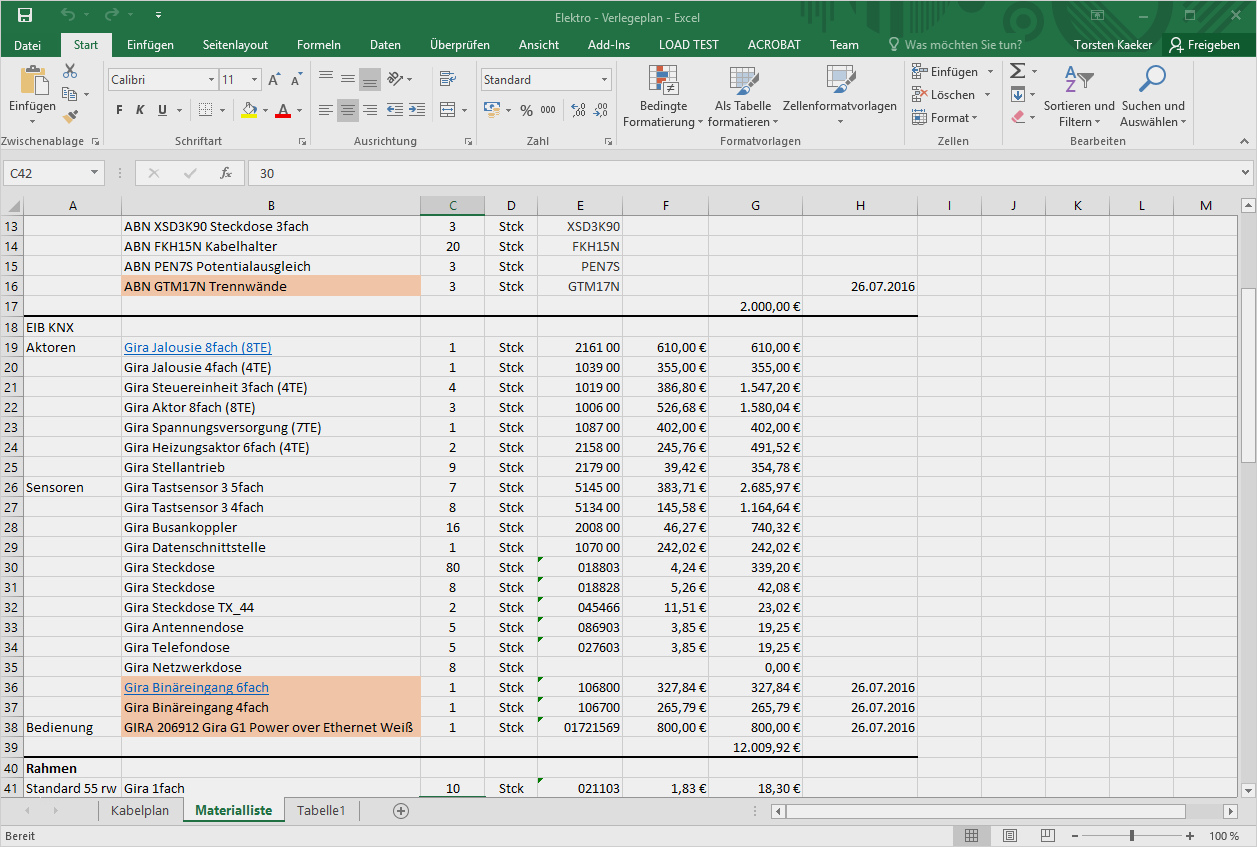1257x847 pixels.
Task: Select the Format Painter brush icon
Action: click(70, 117)
